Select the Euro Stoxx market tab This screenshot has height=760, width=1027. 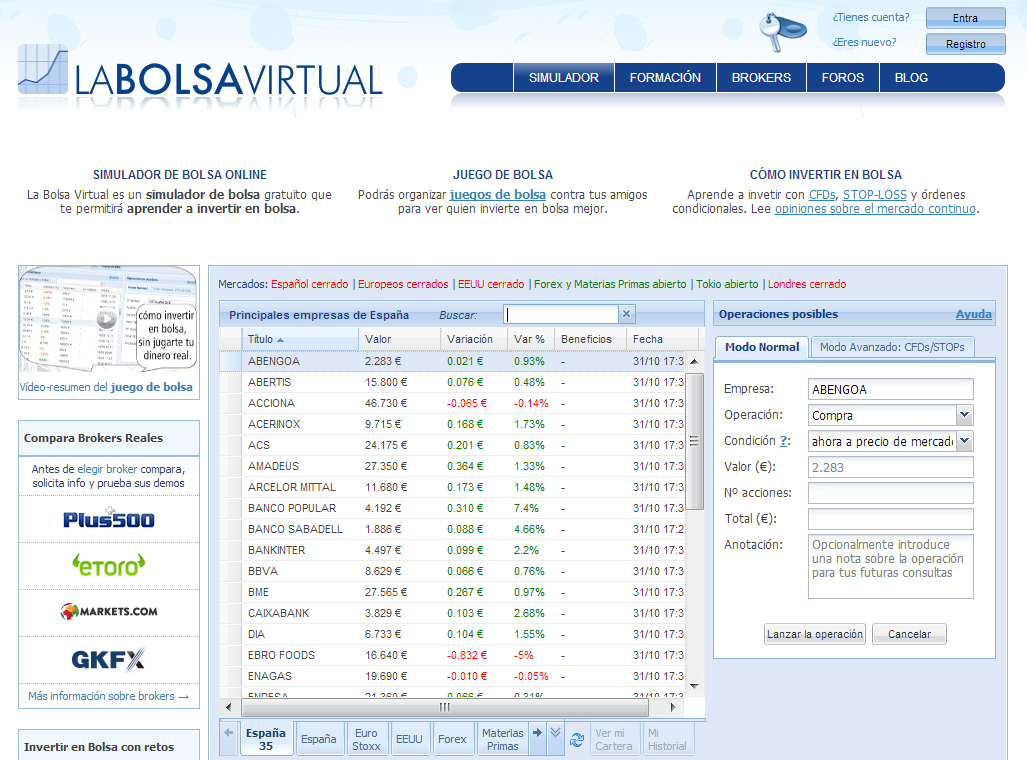(366, 740)
